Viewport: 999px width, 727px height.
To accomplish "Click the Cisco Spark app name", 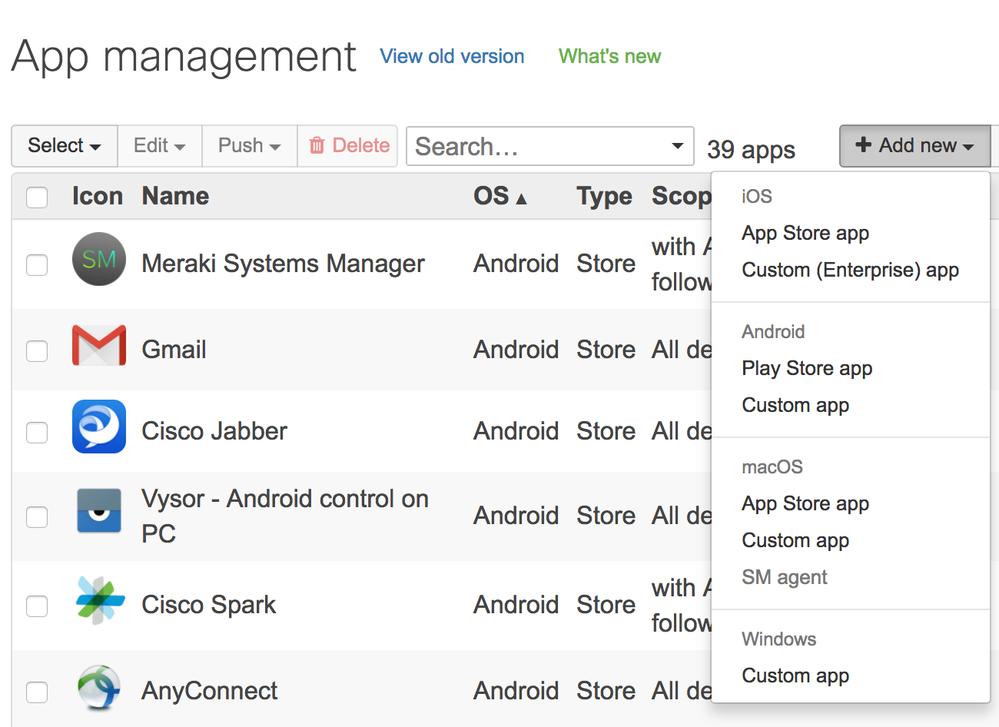I will [x=208, y=605].
